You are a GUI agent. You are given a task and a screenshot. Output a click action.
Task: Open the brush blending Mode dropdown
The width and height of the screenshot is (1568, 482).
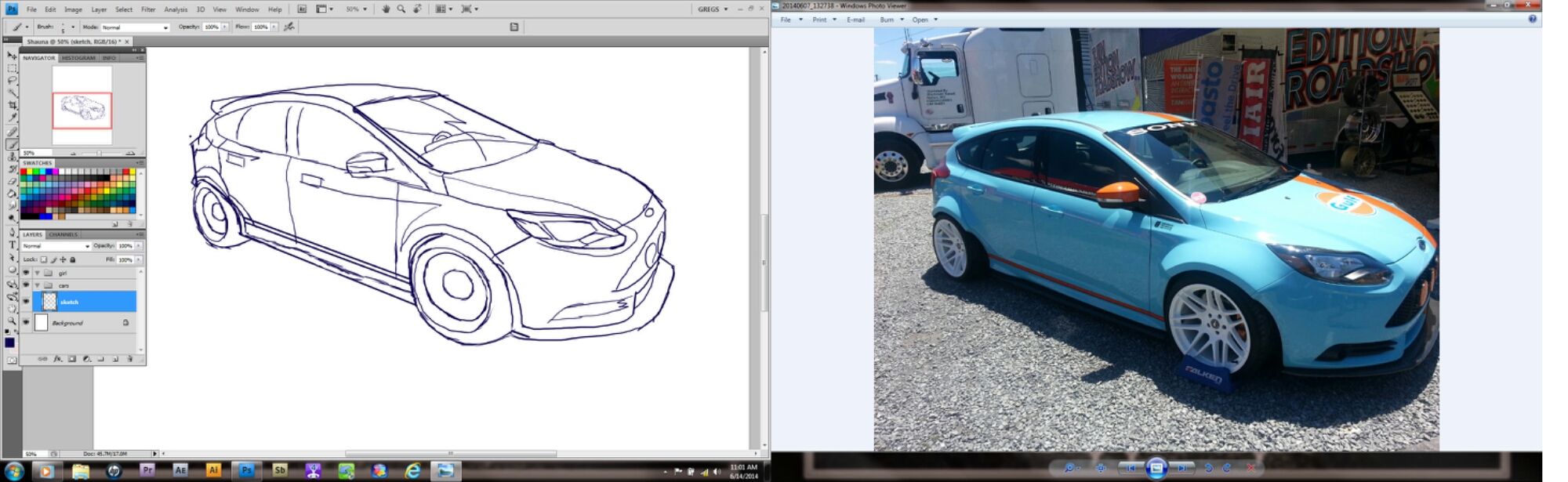click(135, 27)
